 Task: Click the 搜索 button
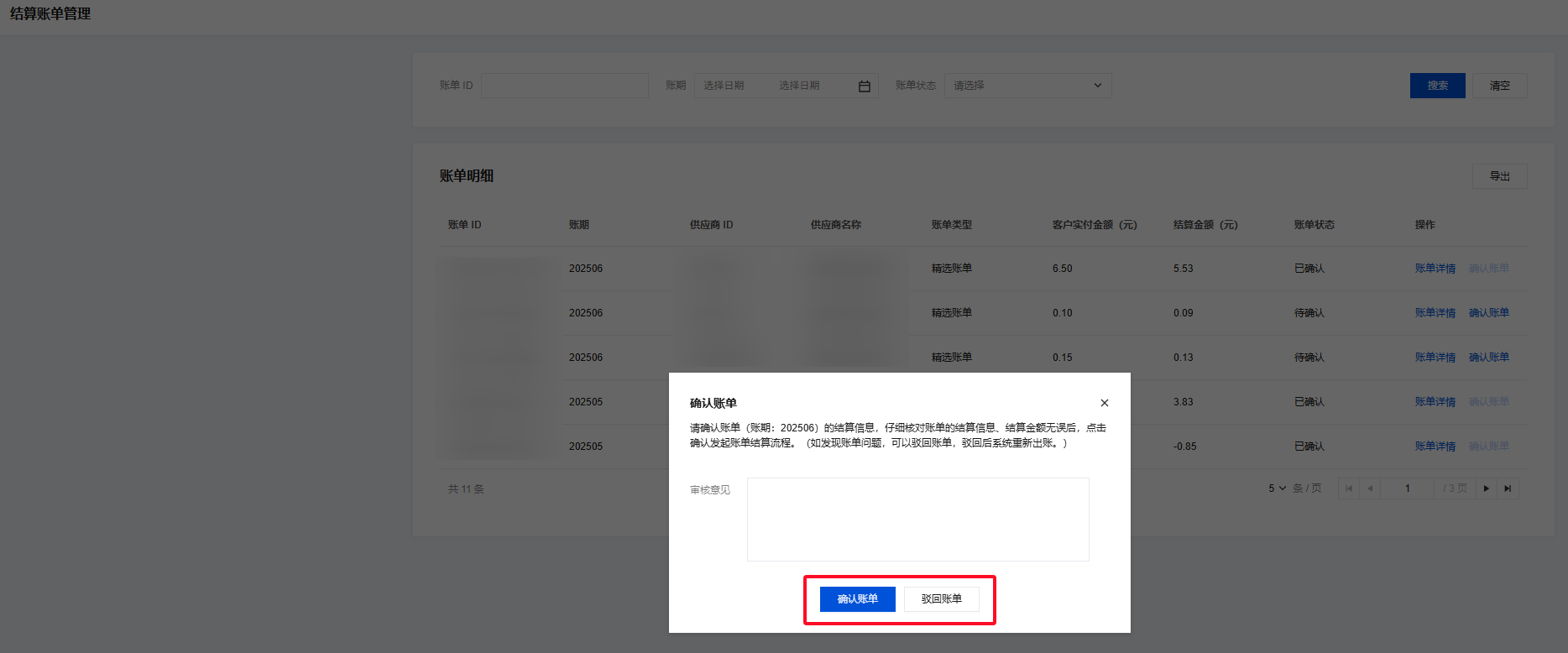[1437, 86]
